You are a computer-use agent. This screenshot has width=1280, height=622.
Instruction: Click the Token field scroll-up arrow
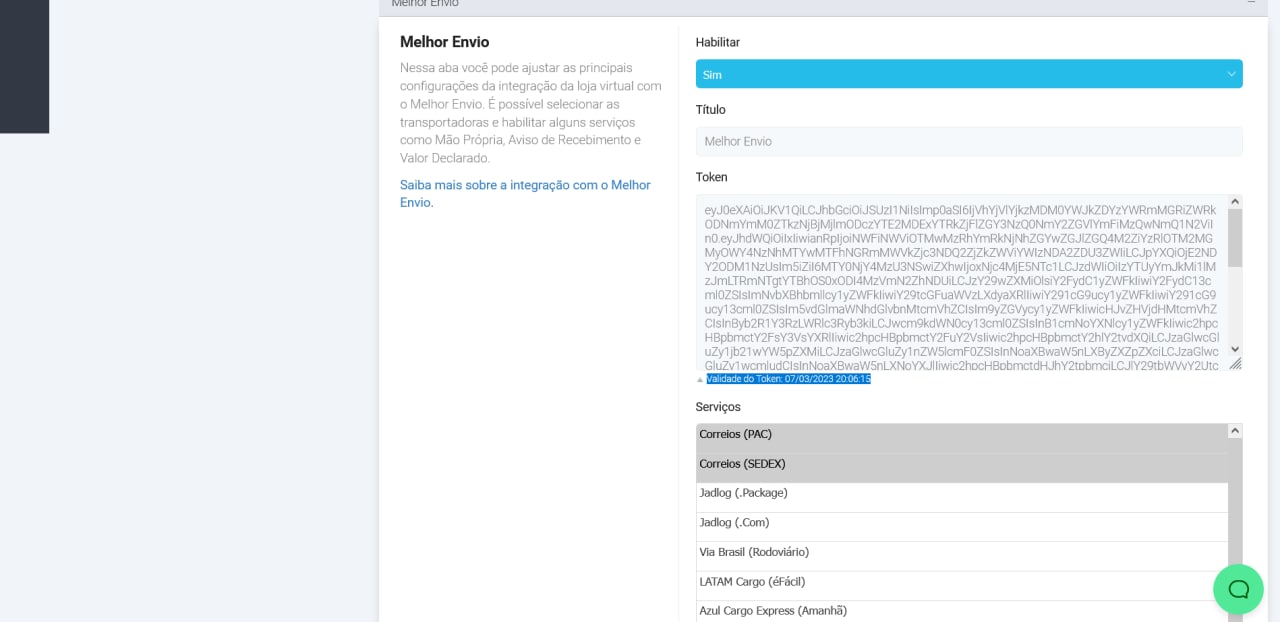(1235, 201)
